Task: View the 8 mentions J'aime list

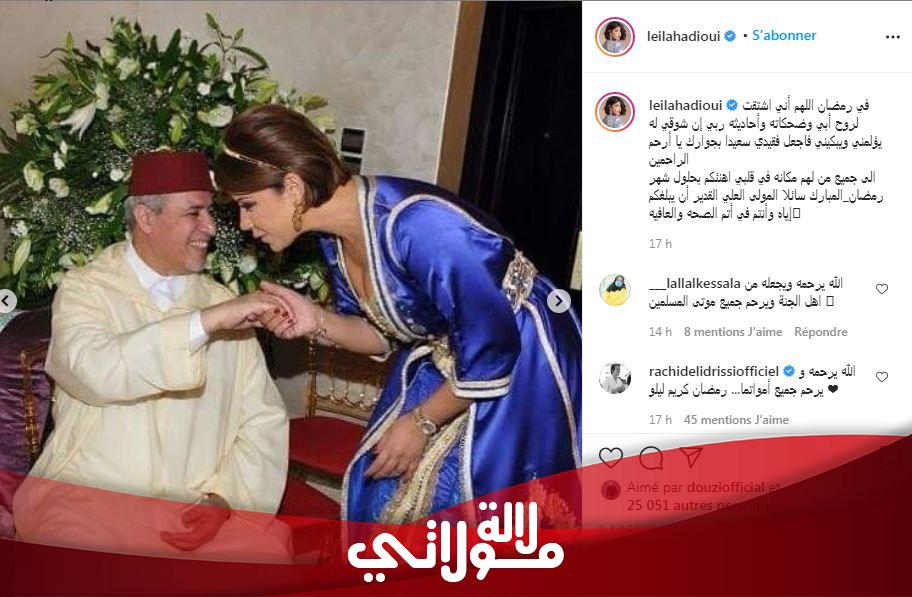Action: [733, 332]
